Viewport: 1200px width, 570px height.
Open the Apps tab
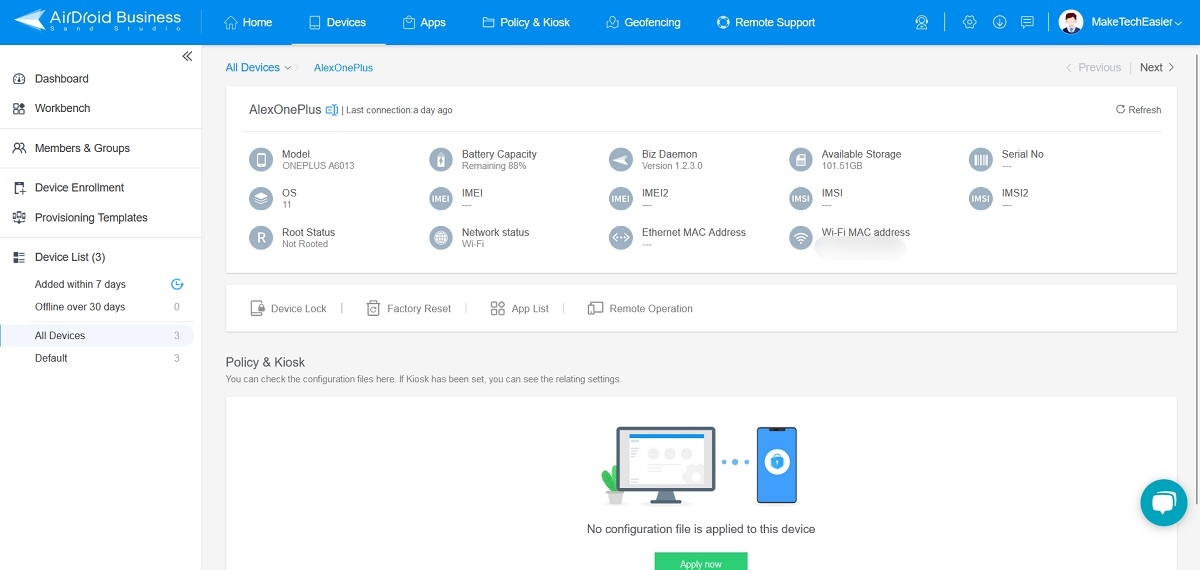pos(424,22)
